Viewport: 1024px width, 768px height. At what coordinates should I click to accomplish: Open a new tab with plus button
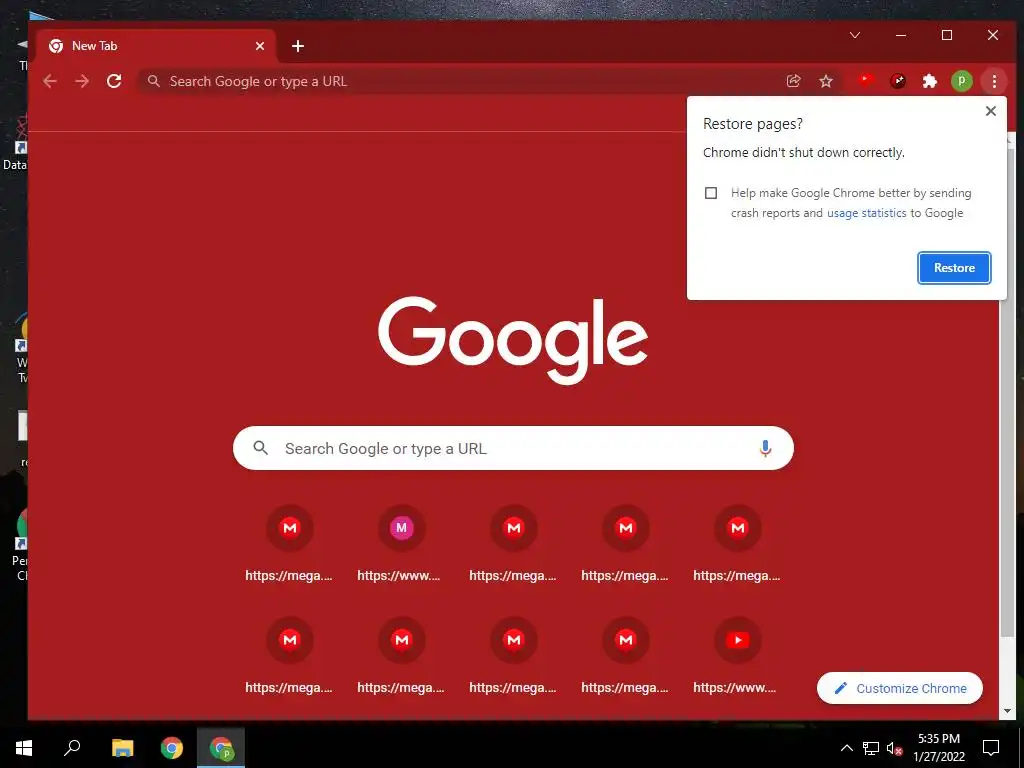[298, 46]
